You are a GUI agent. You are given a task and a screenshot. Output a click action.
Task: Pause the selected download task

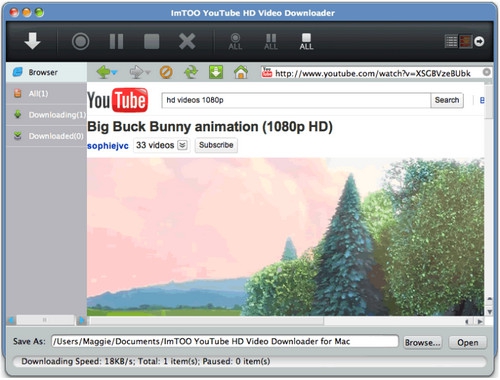[x=116, y=41]
